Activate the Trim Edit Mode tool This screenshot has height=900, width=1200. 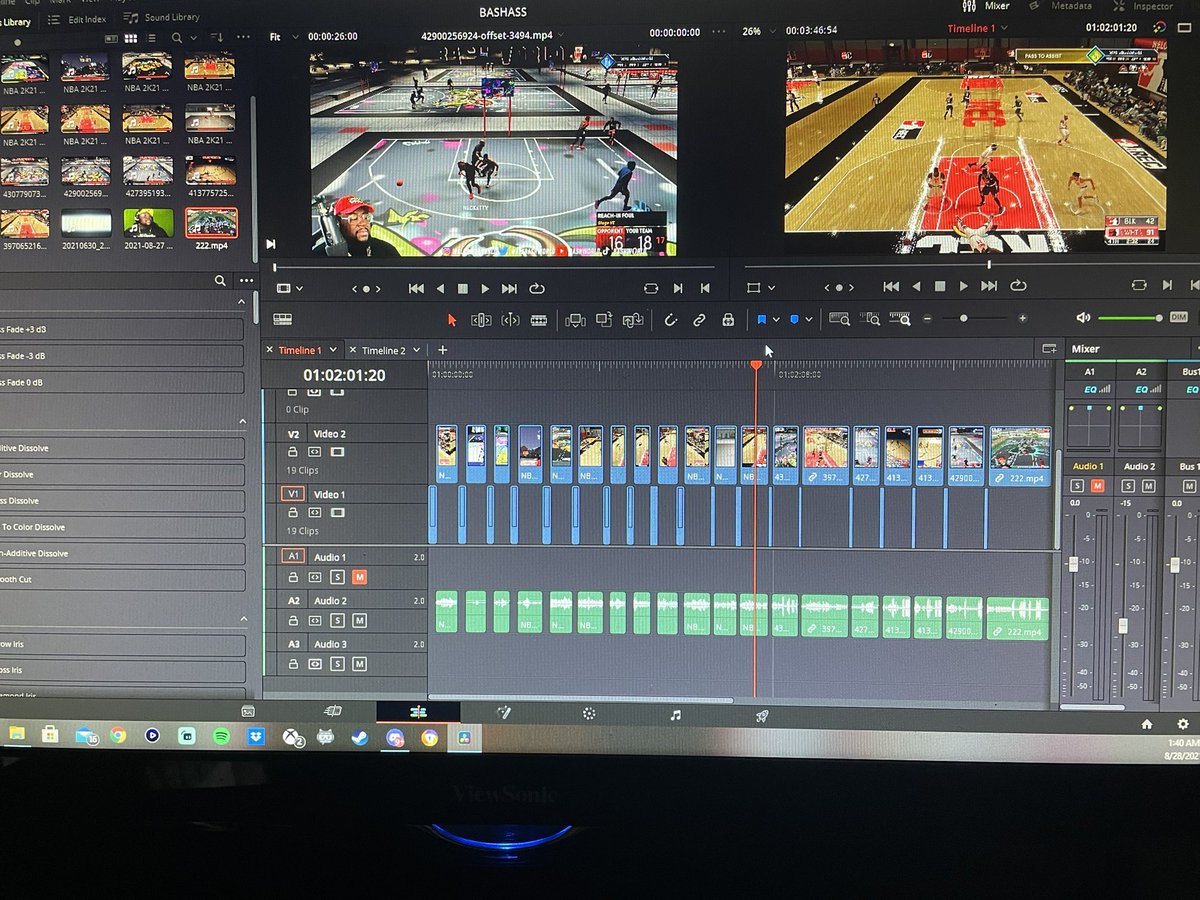tap(481, 320)
